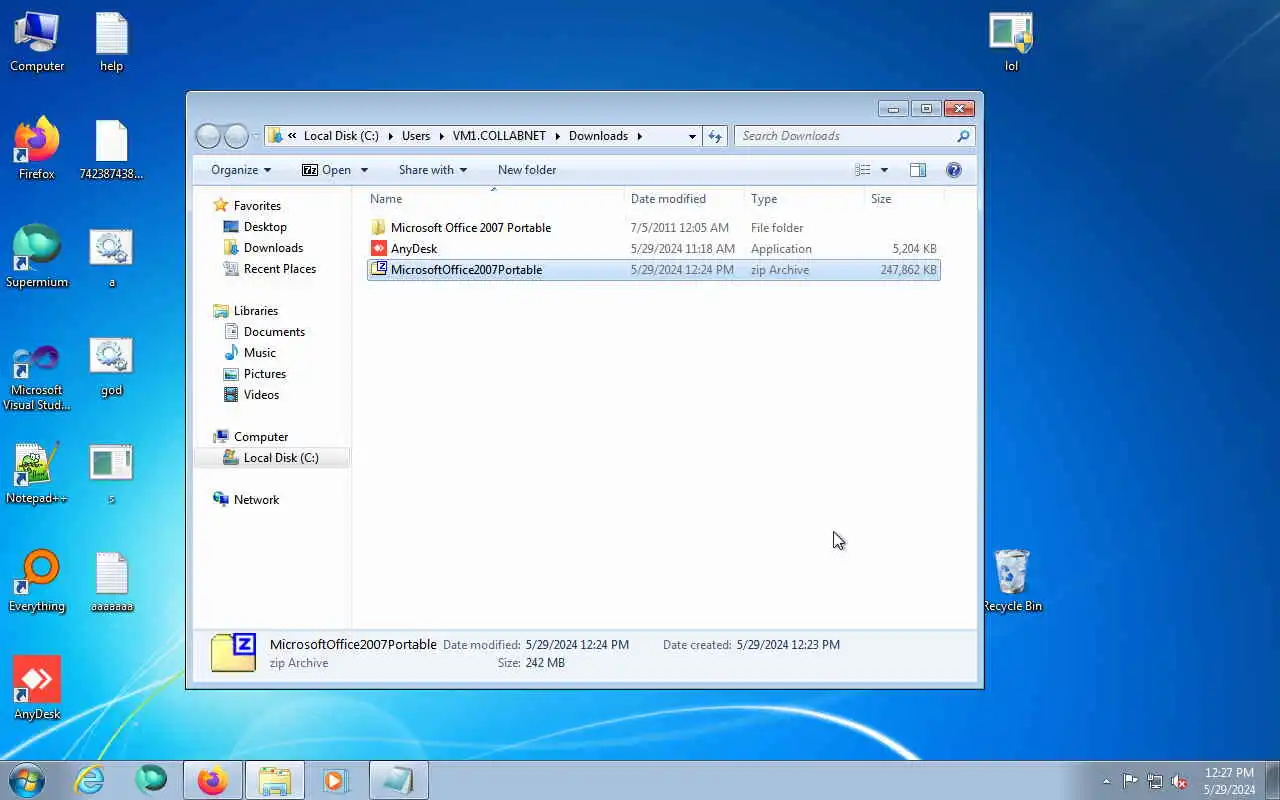This screenshot has height=800, width=1280.
Task: Click the Explorer Back button
Action: point(208,136)
